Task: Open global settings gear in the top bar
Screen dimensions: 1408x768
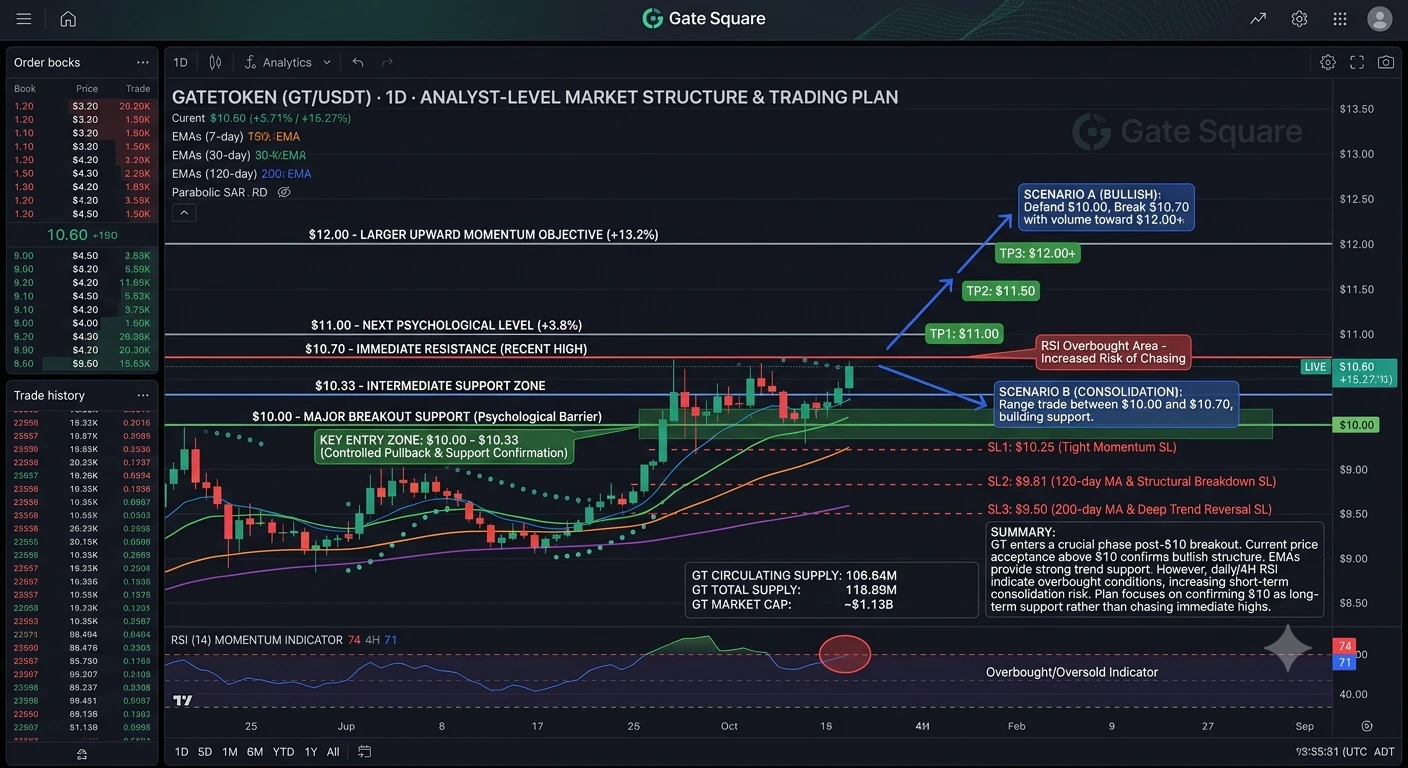Action: coord(1299,19)
